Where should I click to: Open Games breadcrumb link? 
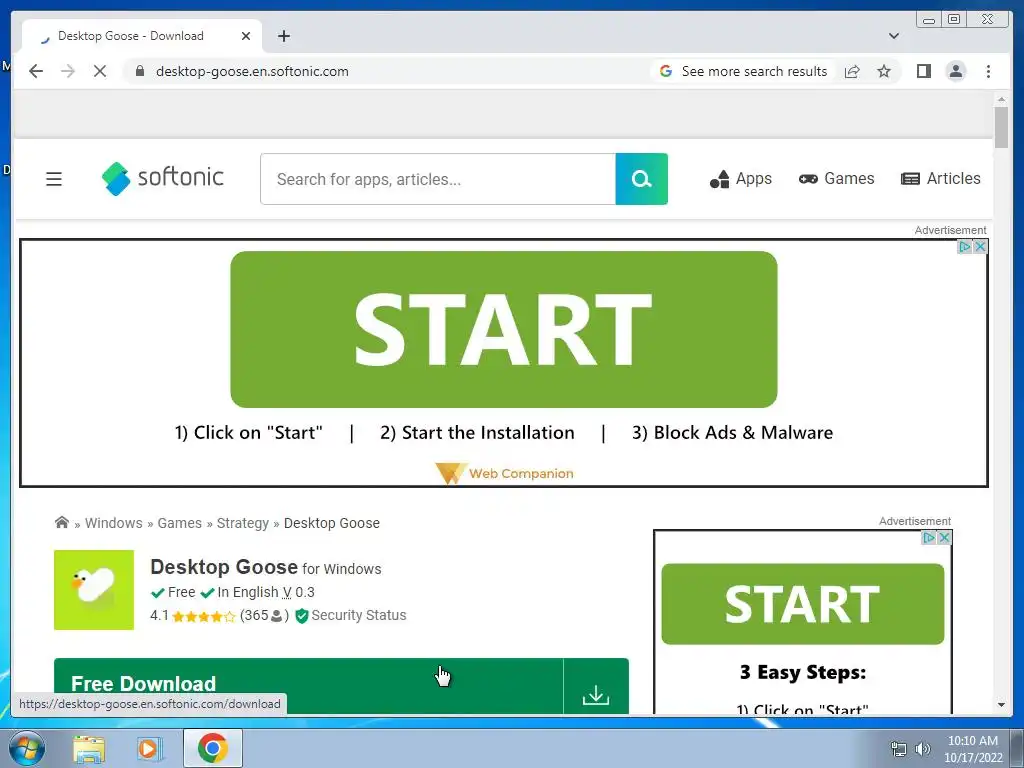tap(180, 523)
